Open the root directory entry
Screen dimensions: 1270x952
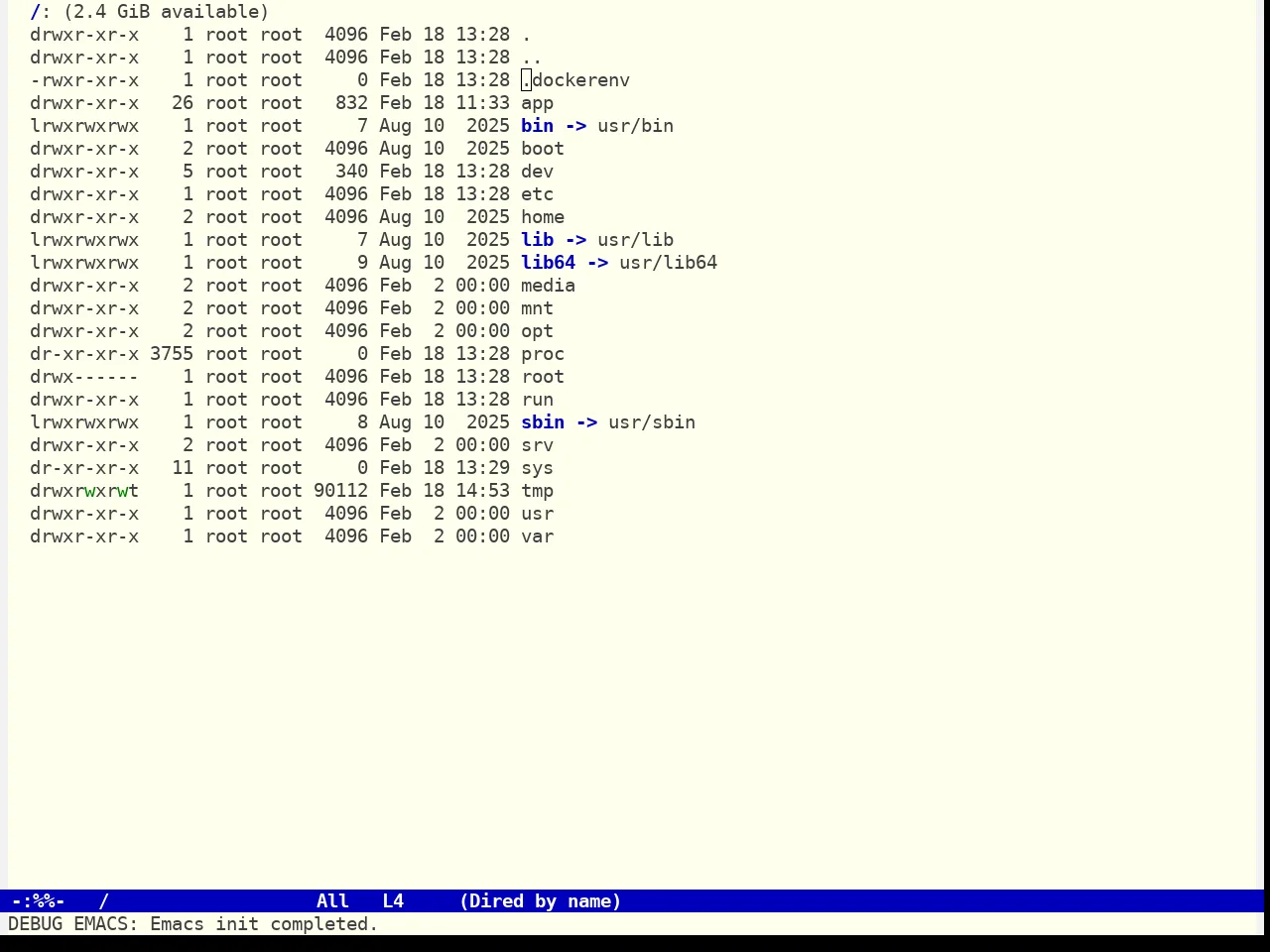coord(543,377)
